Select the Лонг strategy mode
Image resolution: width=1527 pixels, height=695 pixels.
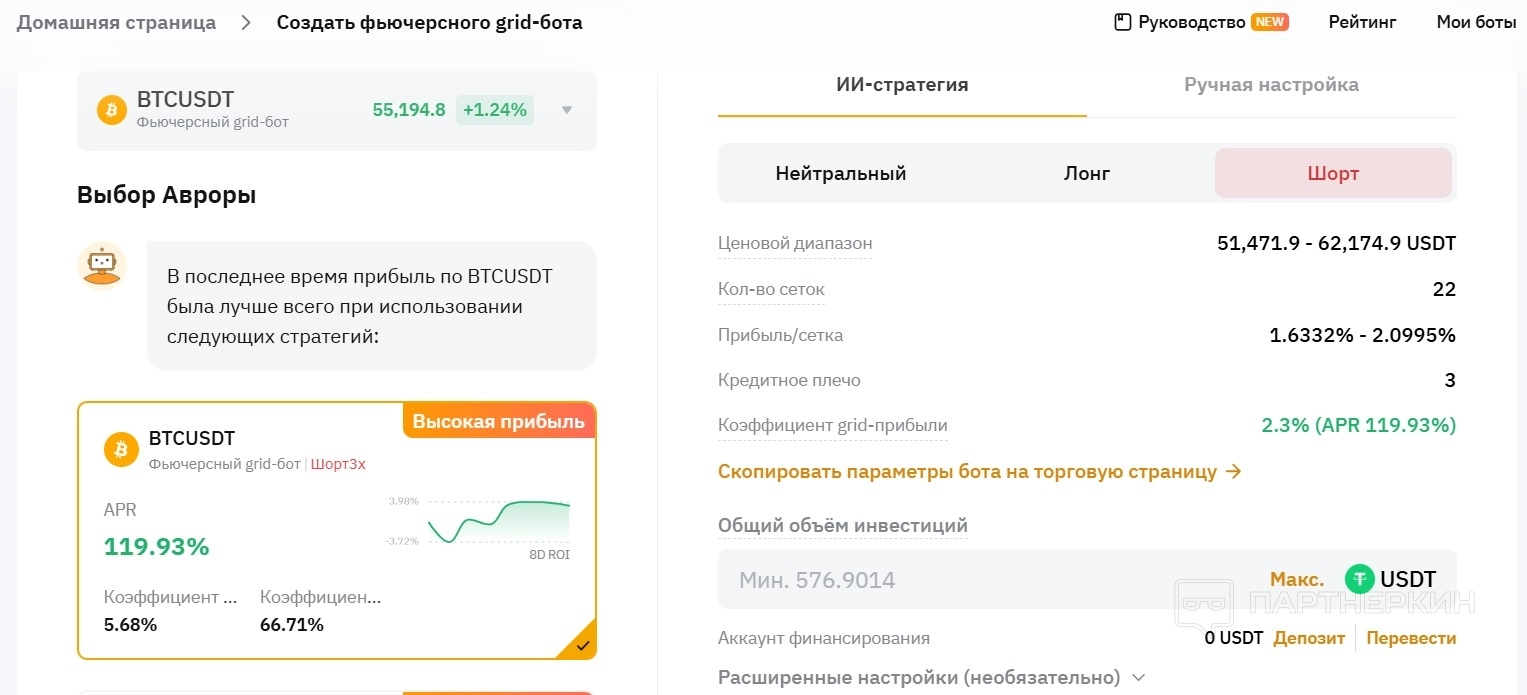[1086, 173]
